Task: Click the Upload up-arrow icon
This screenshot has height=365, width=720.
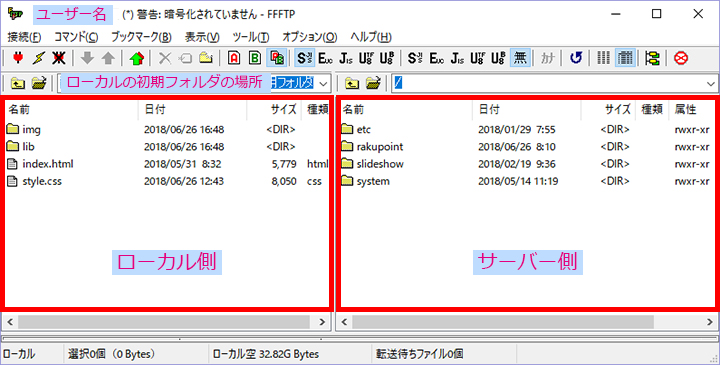Action: pyautogui.click(x=108, y=58)
